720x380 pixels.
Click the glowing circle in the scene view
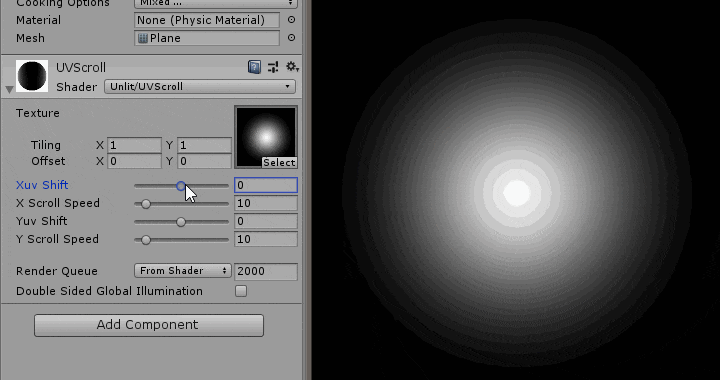(517, 193)
